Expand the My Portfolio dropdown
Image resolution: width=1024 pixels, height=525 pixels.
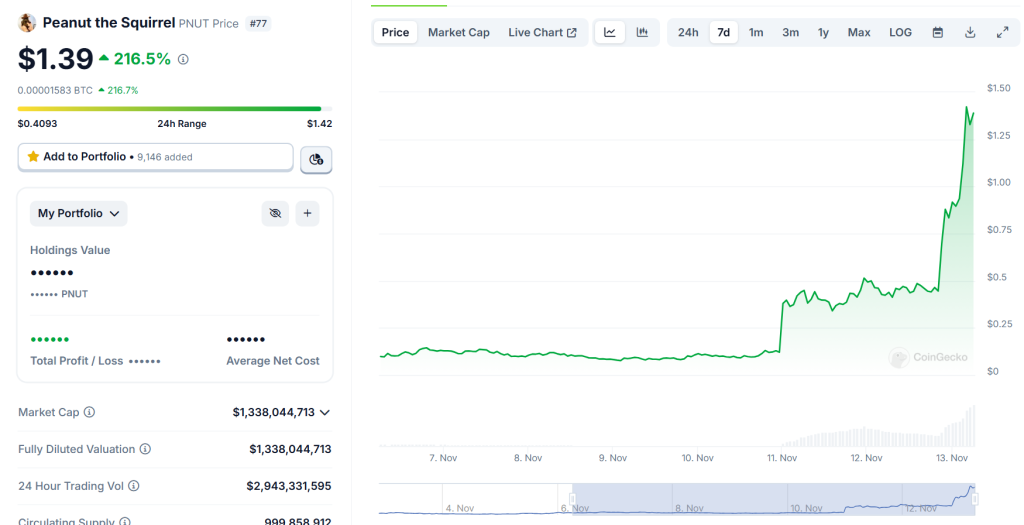[x=78, y=214]
